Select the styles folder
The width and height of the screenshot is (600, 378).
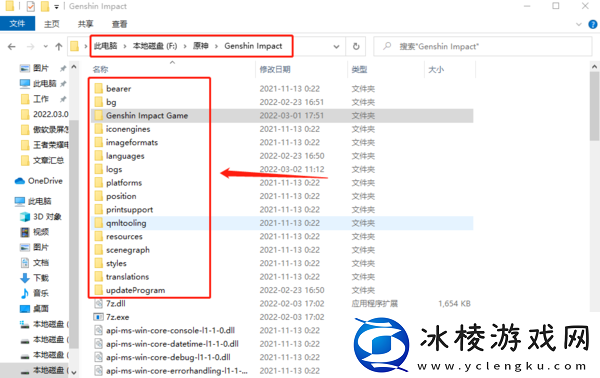tap(116, 263)
